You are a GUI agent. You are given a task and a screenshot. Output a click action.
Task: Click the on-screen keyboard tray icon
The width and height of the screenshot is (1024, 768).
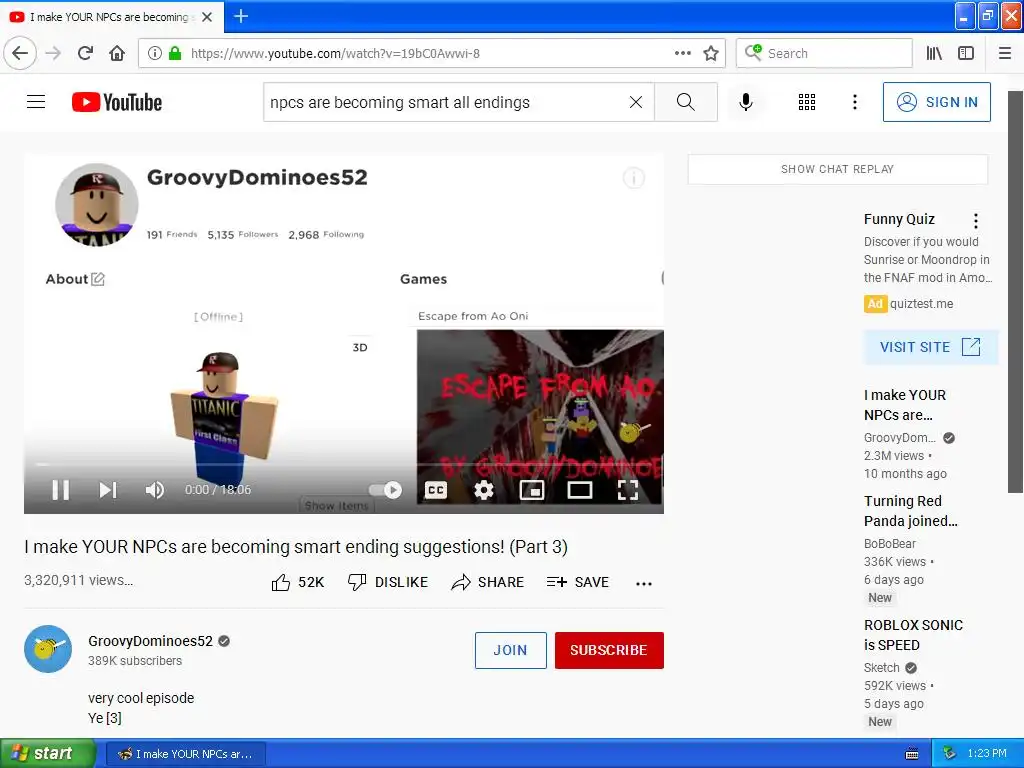point(912,754)
